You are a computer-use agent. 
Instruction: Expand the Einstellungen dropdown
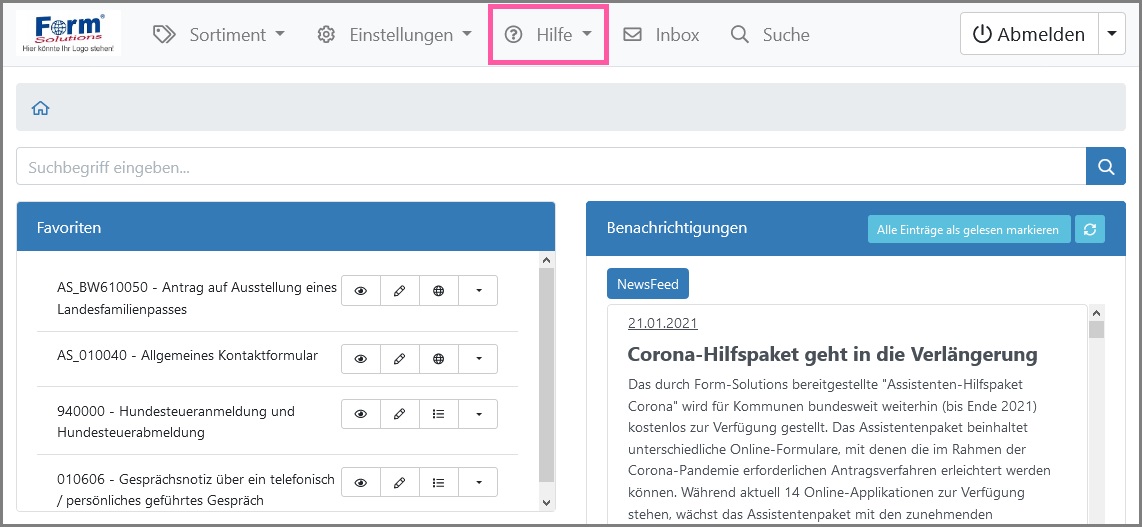395,34
